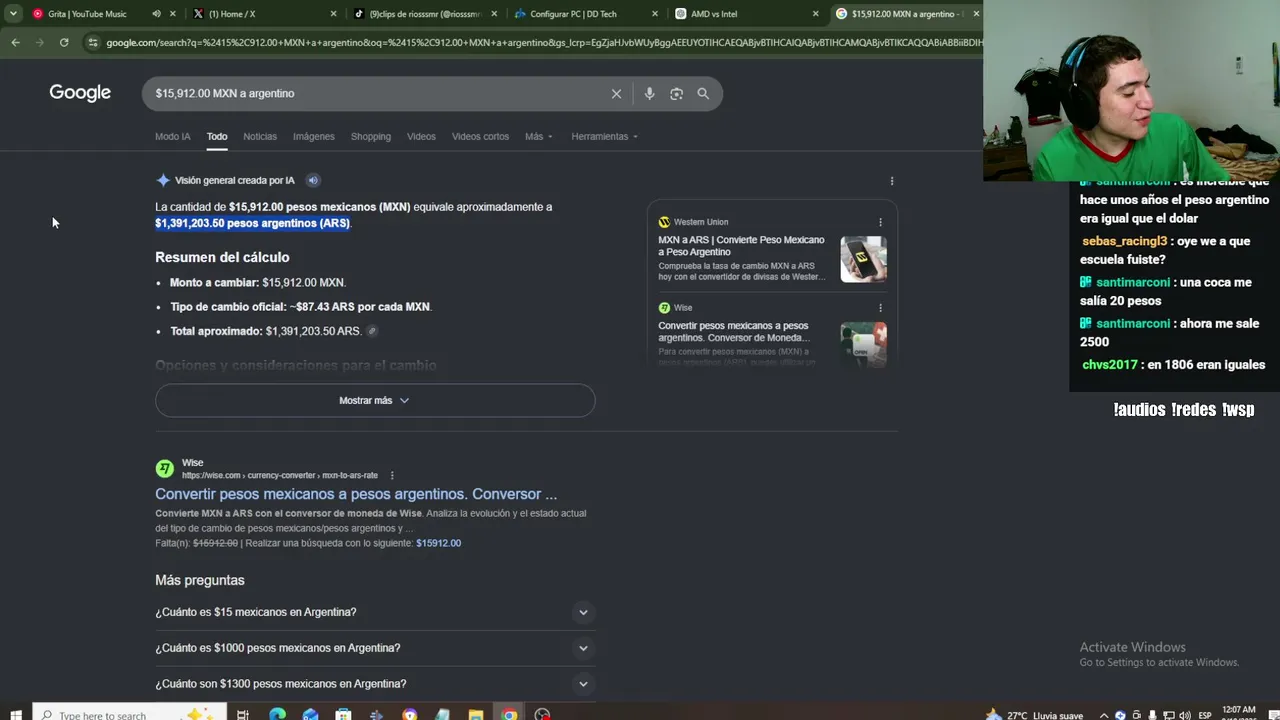Screen dimensions: 1280x720
Task: Search instead for $15912.00 link
Action: pyautogui.click(x=438, y=543)
